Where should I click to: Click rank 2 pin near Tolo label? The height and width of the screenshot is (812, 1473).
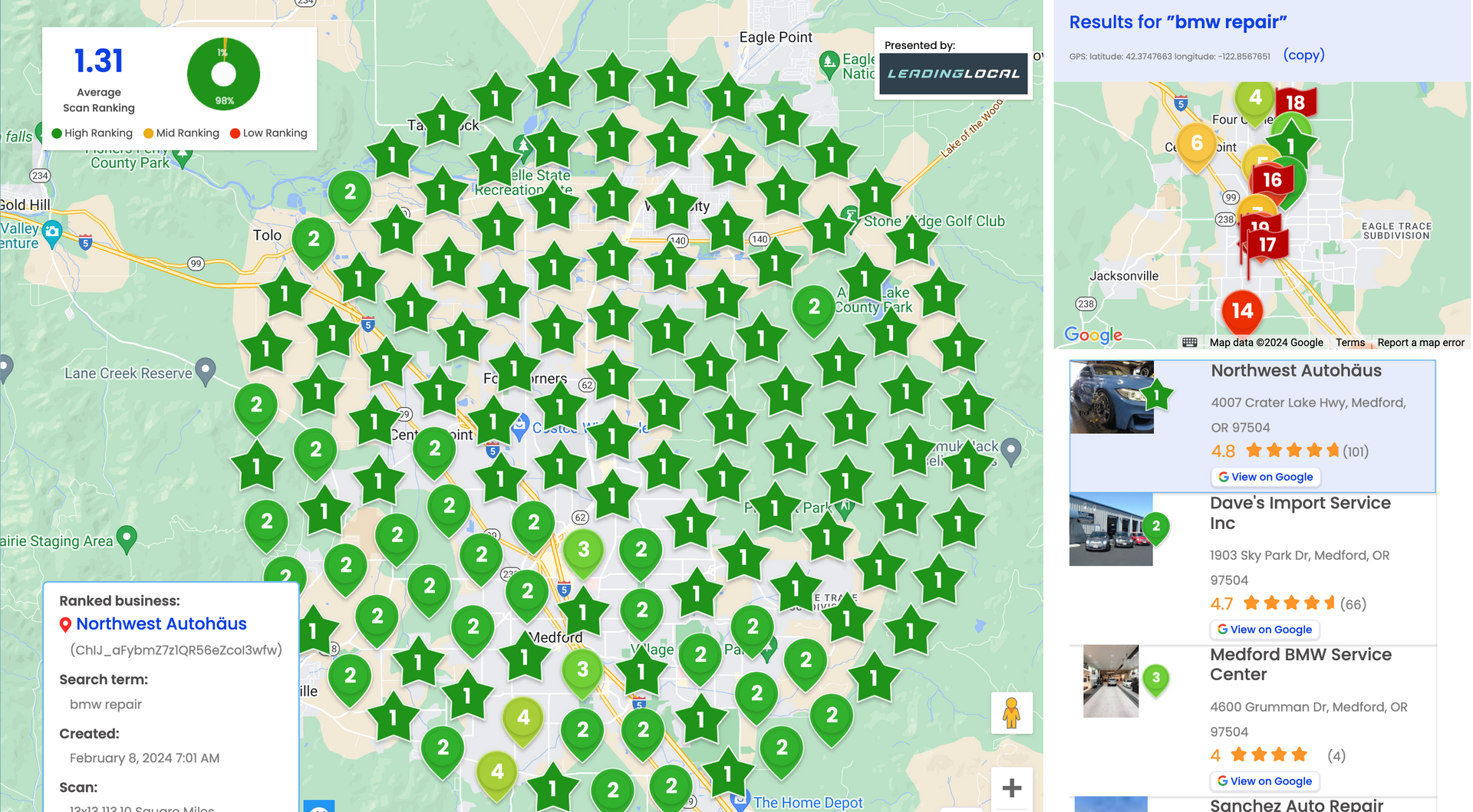pyautogui.click(x=314, y=240)
